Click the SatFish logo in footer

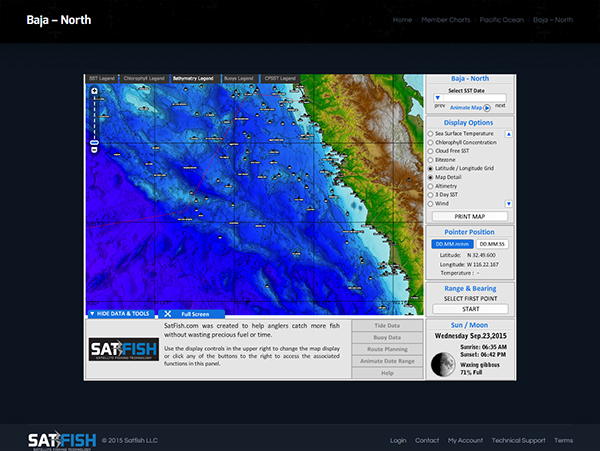click(x=62, y=440)
